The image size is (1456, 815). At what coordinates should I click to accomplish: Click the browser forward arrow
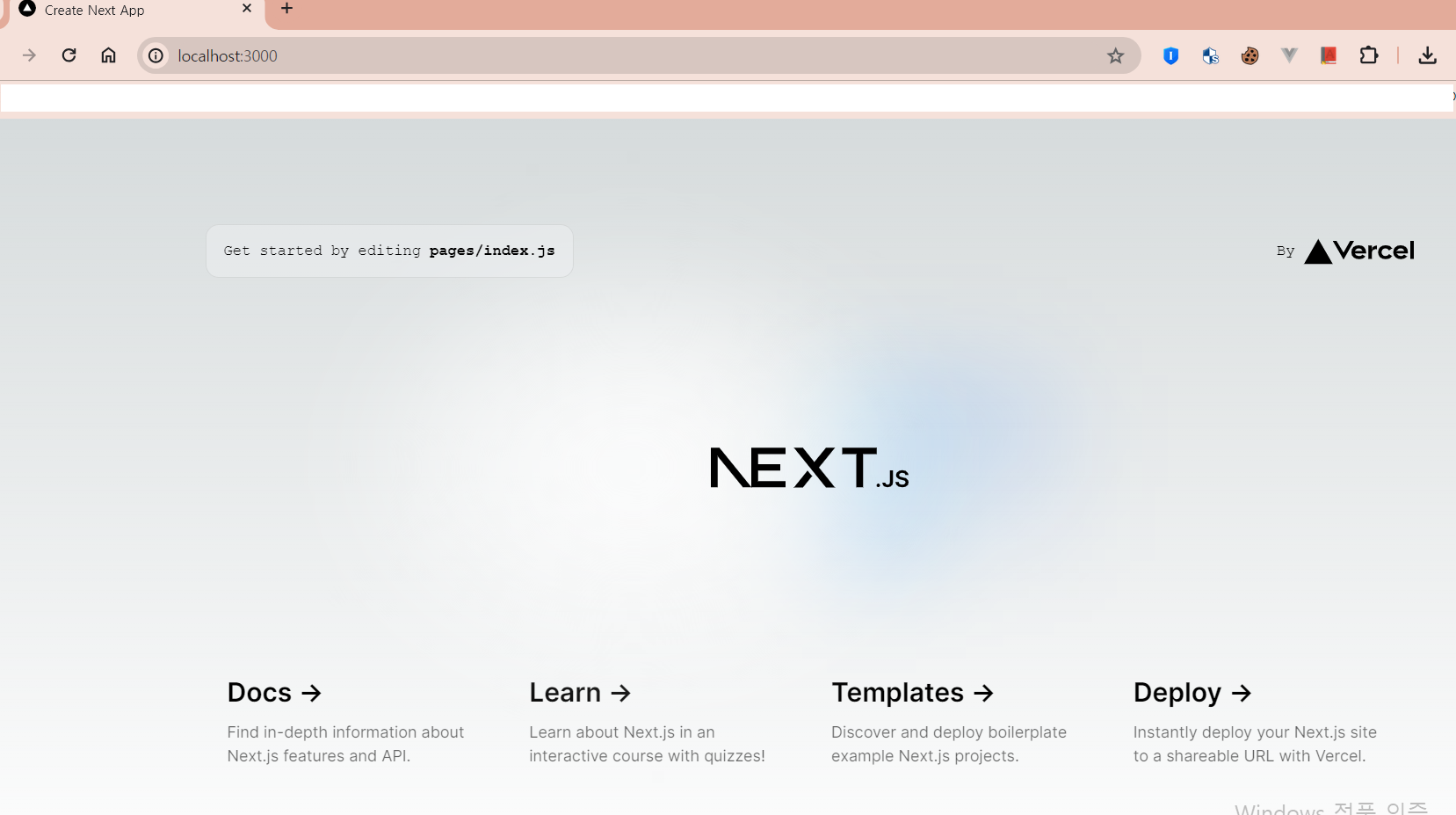(29, 55)
